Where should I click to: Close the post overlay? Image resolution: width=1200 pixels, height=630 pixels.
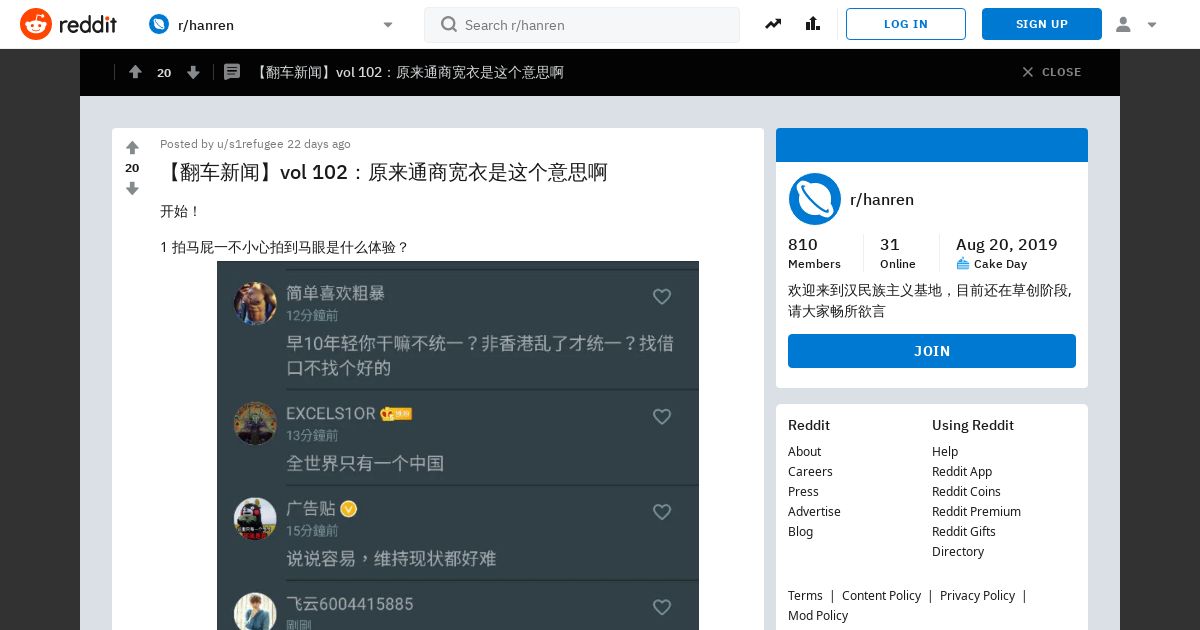(x=1052, y=72)
